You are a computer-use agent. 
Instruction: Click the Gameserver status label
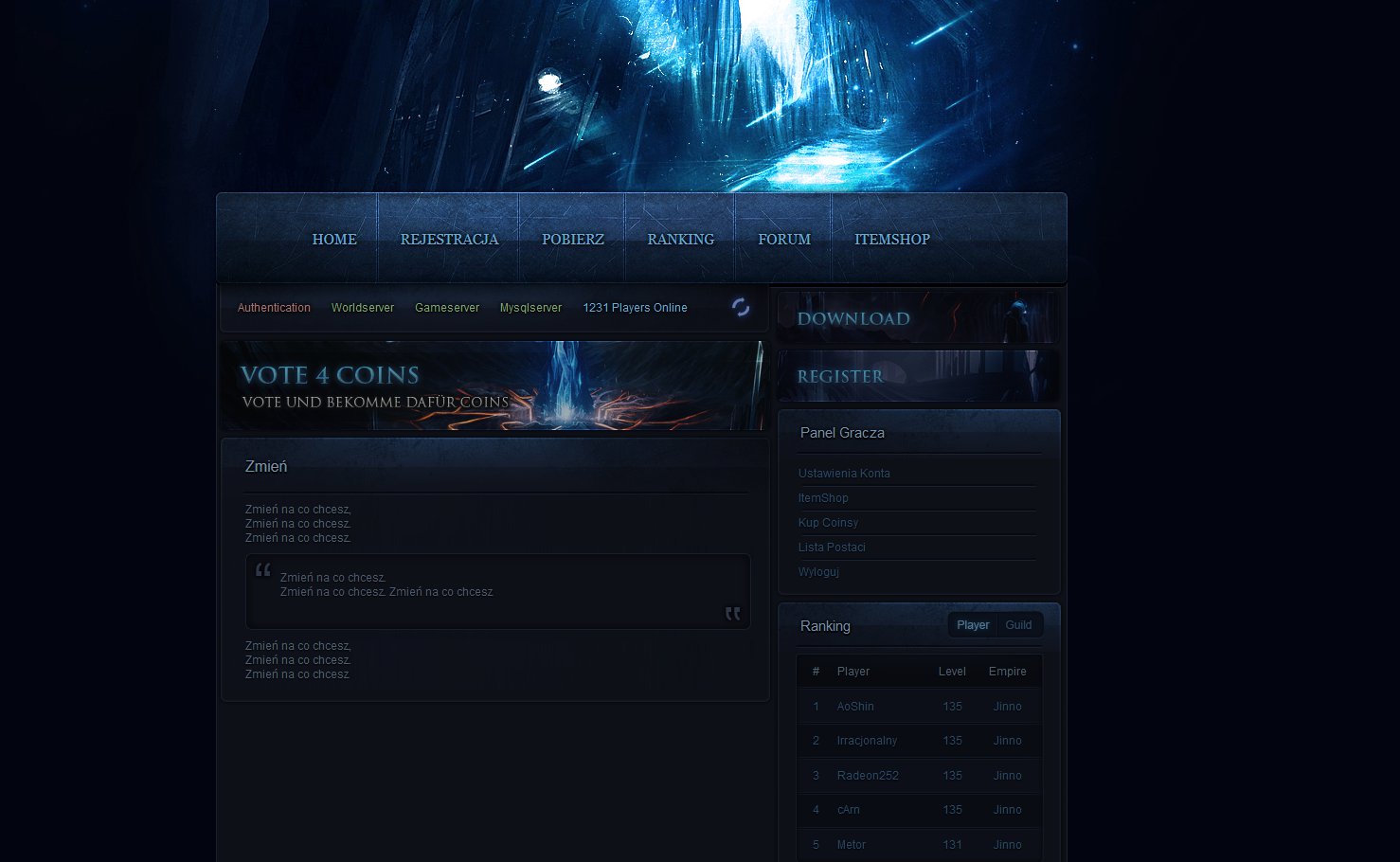(x=447, y=308)
